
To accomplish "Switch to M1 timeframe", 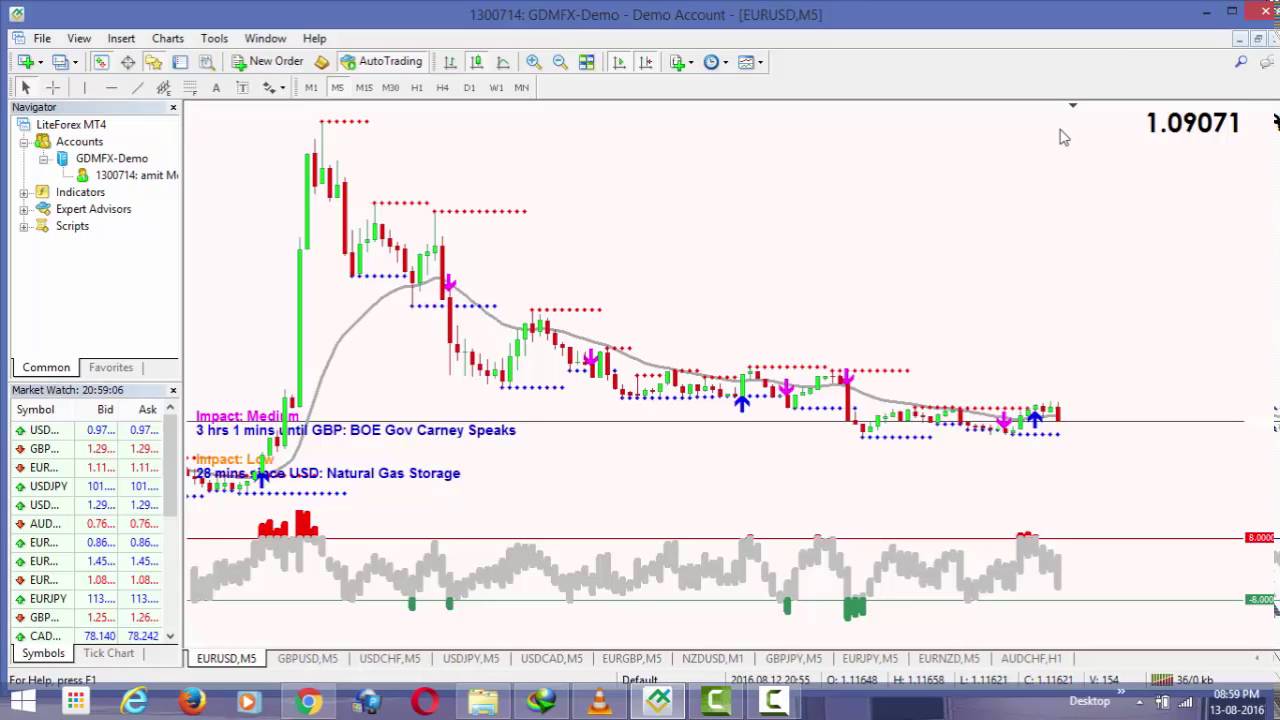I will [x=311, y=88].
